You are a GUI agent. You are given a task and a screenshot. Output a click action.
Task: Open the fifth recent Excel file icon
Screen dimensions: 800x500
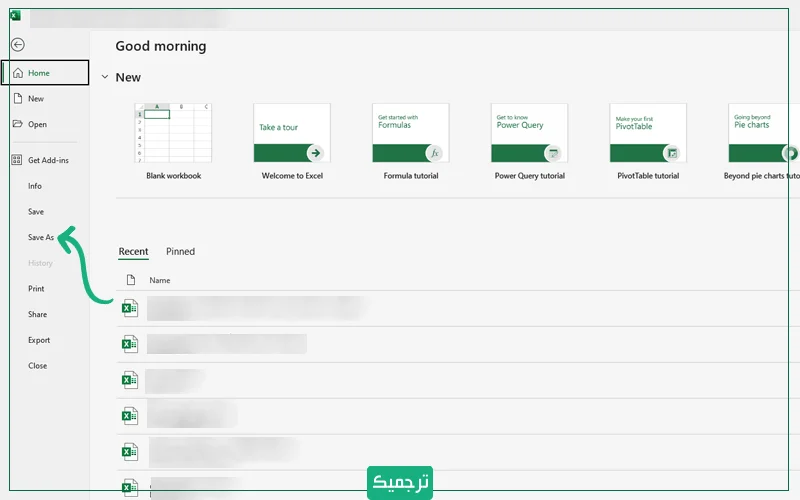click(130, 452)
